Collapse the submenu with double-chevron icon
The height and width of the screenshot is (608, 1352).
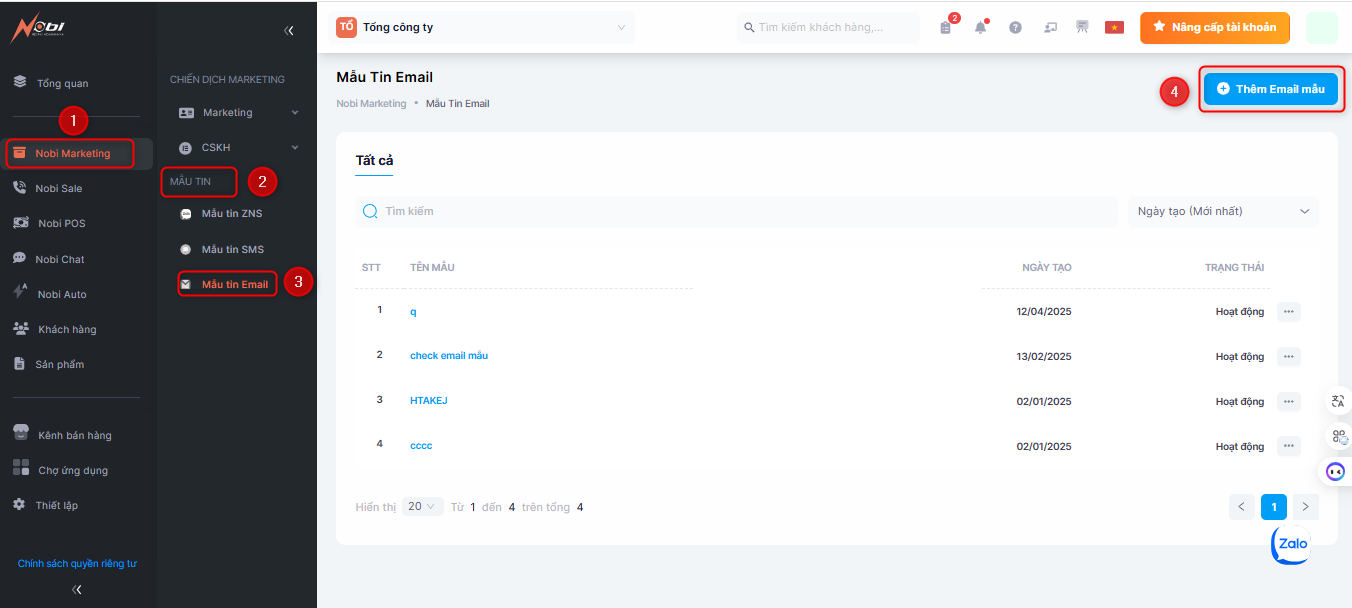click(x=289, y=31)
